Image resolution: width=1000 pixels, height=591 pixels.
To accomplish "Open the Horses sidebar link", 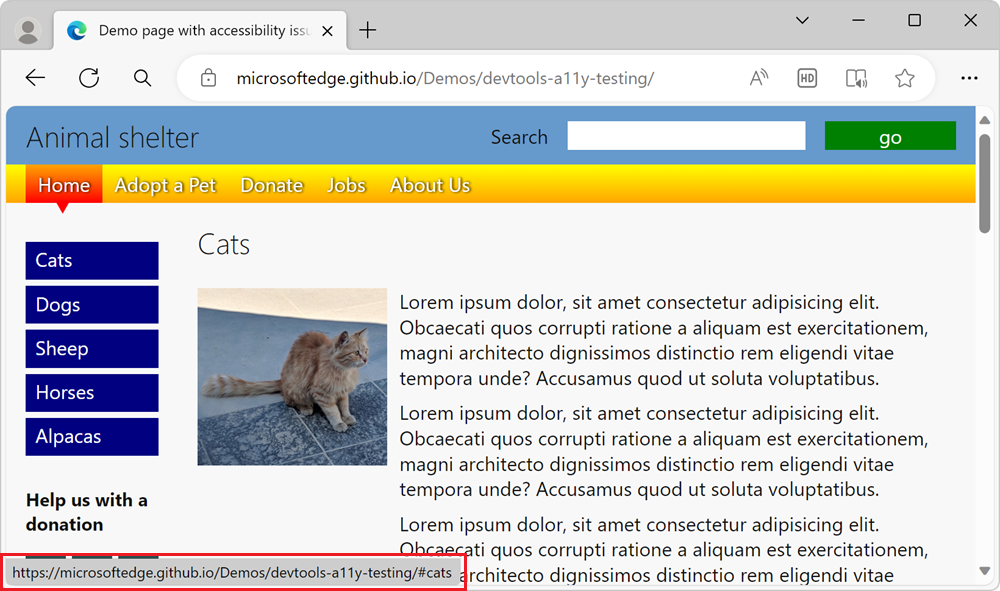I will click(x=92, y=393).
